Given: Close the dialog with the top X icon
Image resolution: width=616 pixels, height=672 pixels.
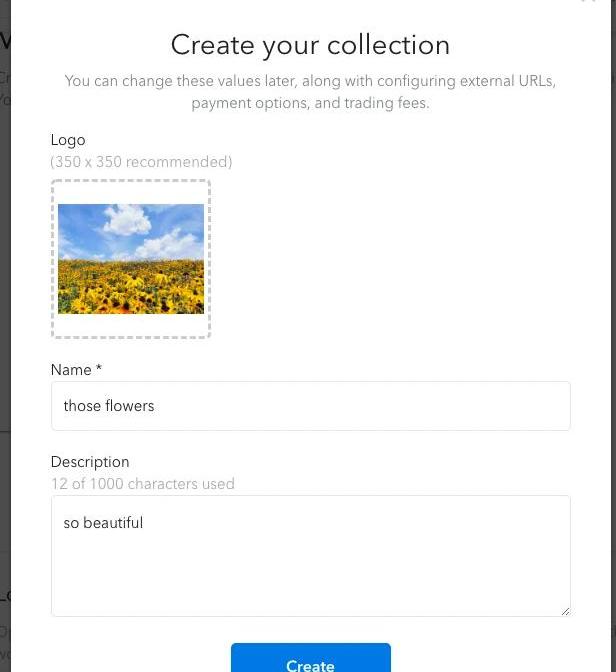Looking at the screenshot, I should point(588,2).
